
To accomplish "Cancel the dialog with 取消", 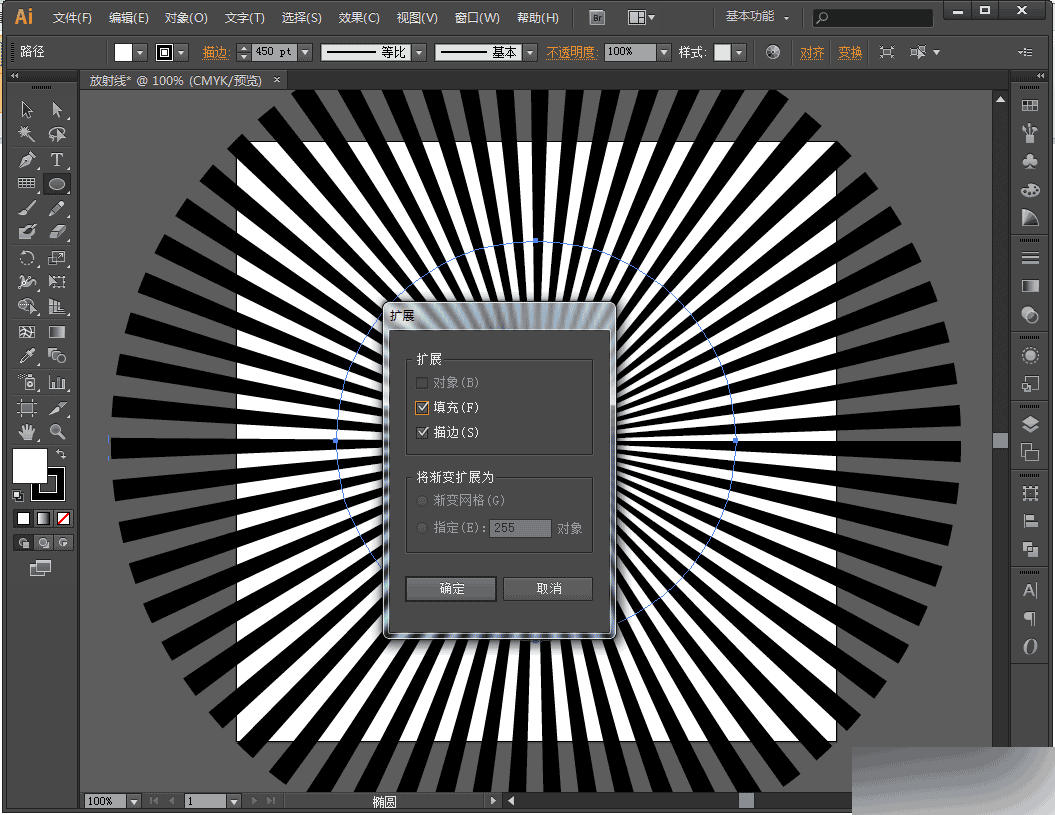I will click(548, 588).
